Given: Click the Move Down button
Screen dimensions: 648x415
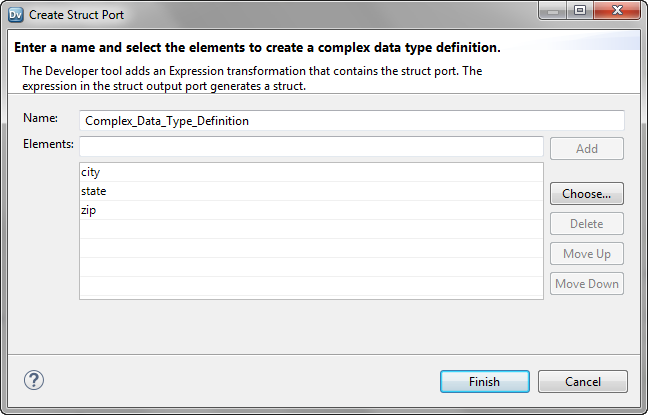Looking at the screenshot, I should click(586, 284).
